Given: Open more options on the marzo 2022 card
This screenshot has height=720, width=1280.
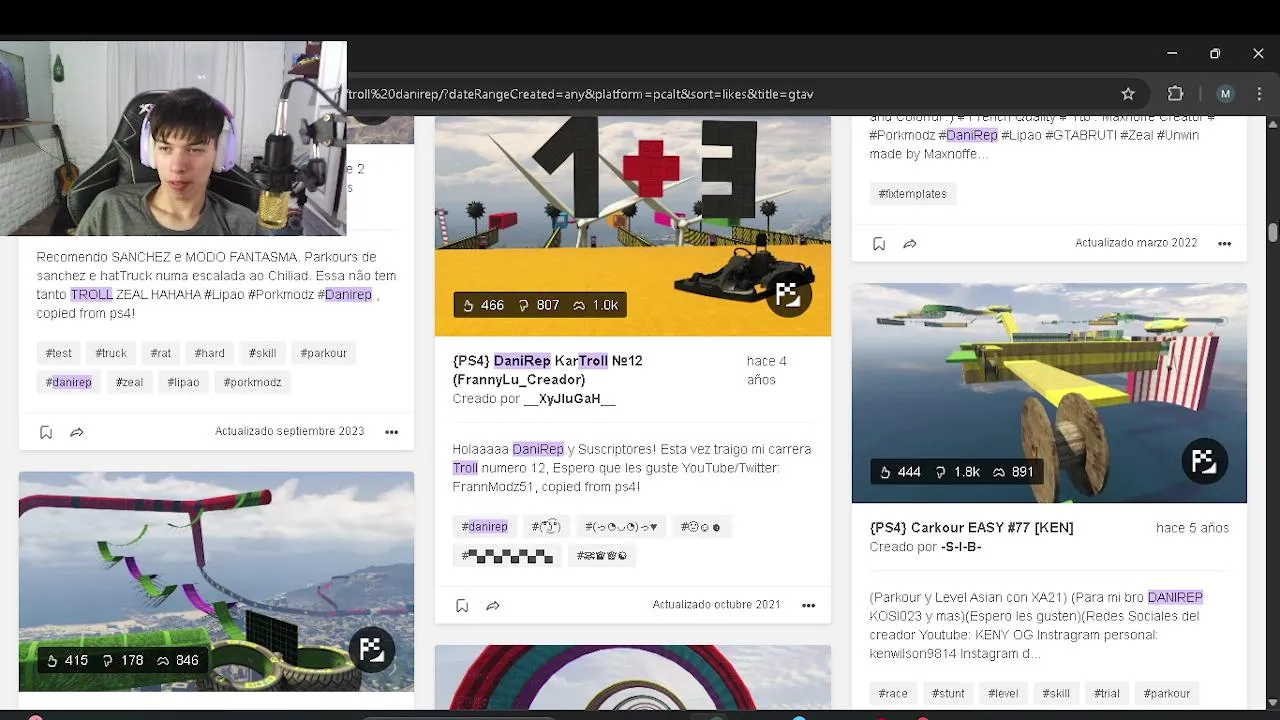Looking at the screenshot, I should click(x=1224, y=243).
